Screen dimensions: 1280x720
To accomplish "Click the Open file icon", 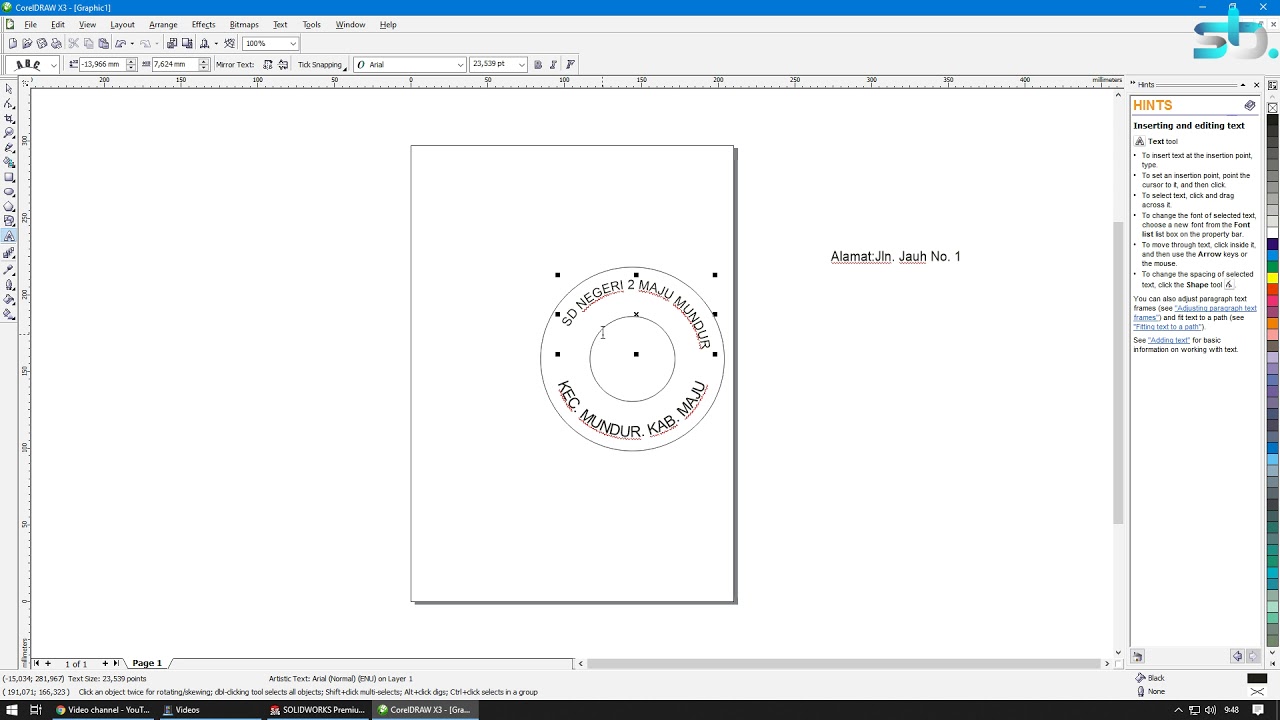I will [27, 43].
